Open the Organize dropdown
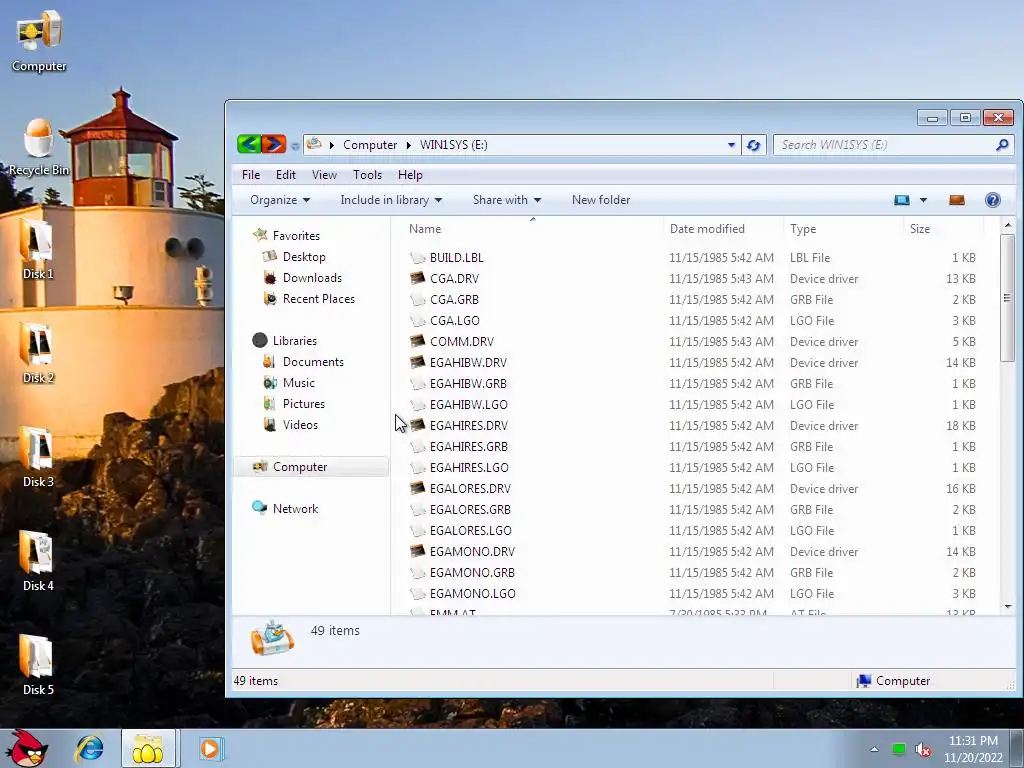 pyautogui.click(x=280, y=200)
